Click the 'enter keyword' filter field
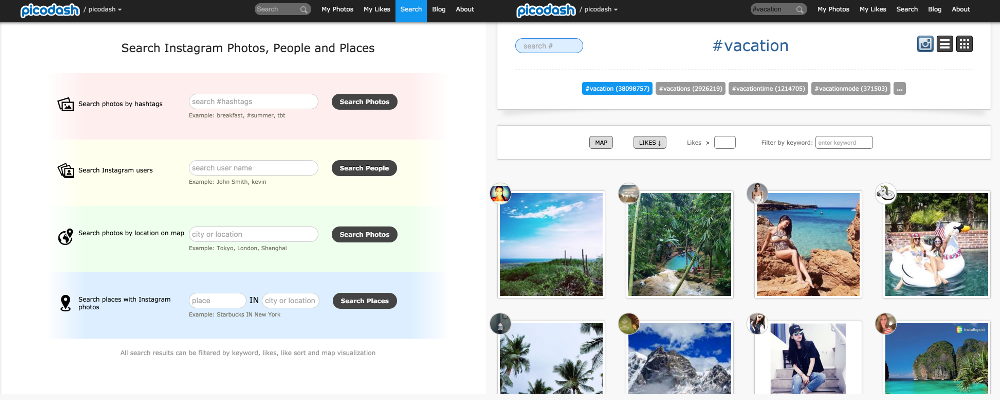Viewport: 1000px width, 400px height. click(x=844, y=142)
